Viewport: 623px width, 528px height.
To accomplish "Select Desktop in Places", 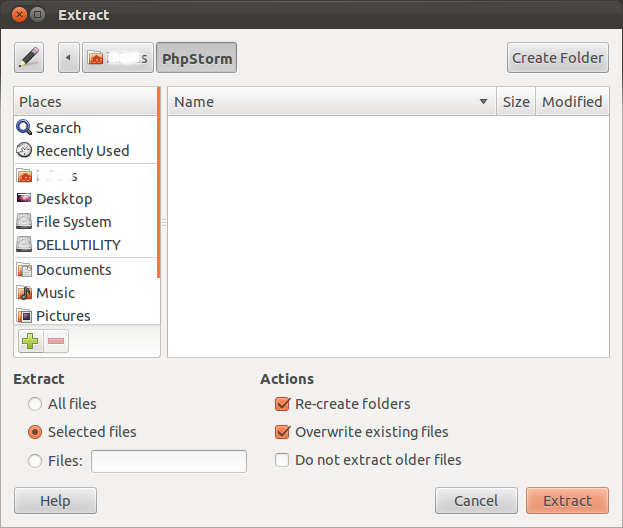I will (86, 199).
